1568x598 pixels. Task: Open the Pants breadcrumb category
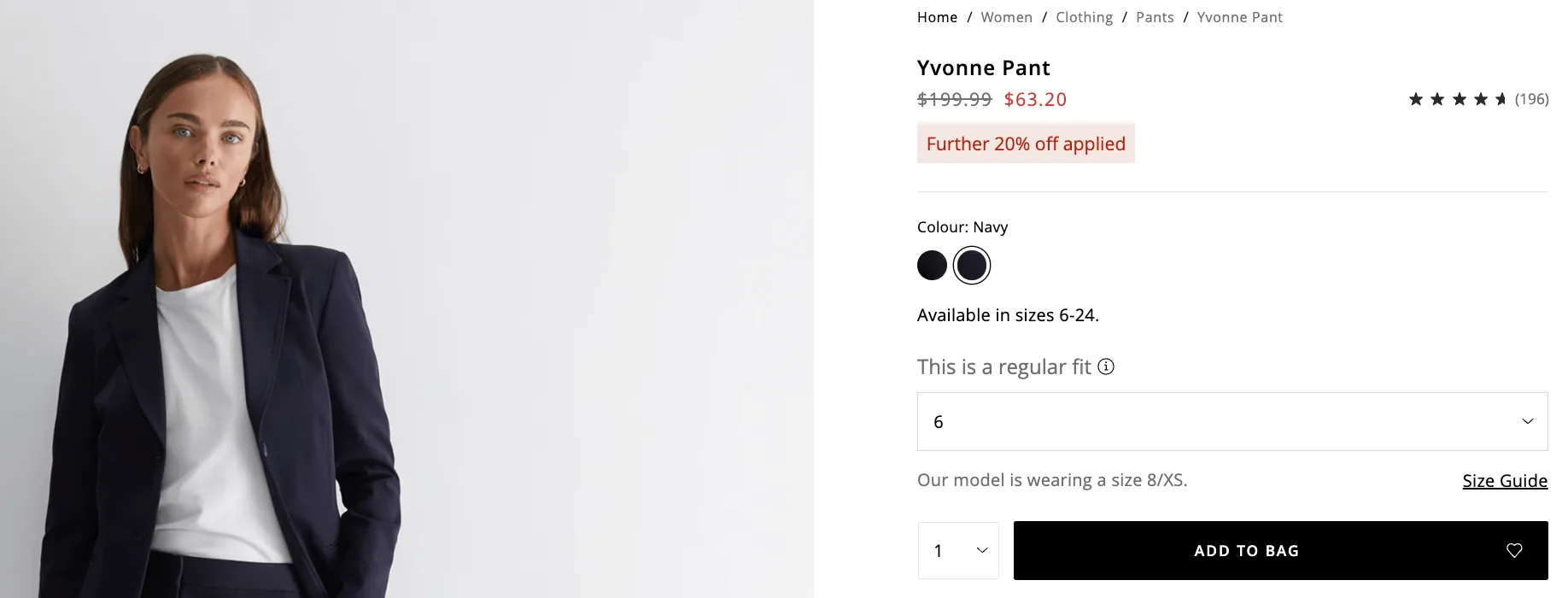click(1155, 17)
